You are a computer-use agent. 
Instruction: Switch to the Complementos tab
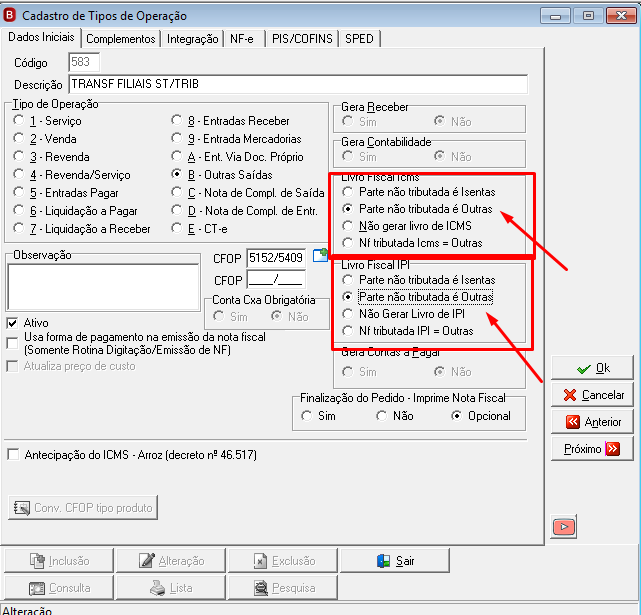121,39
